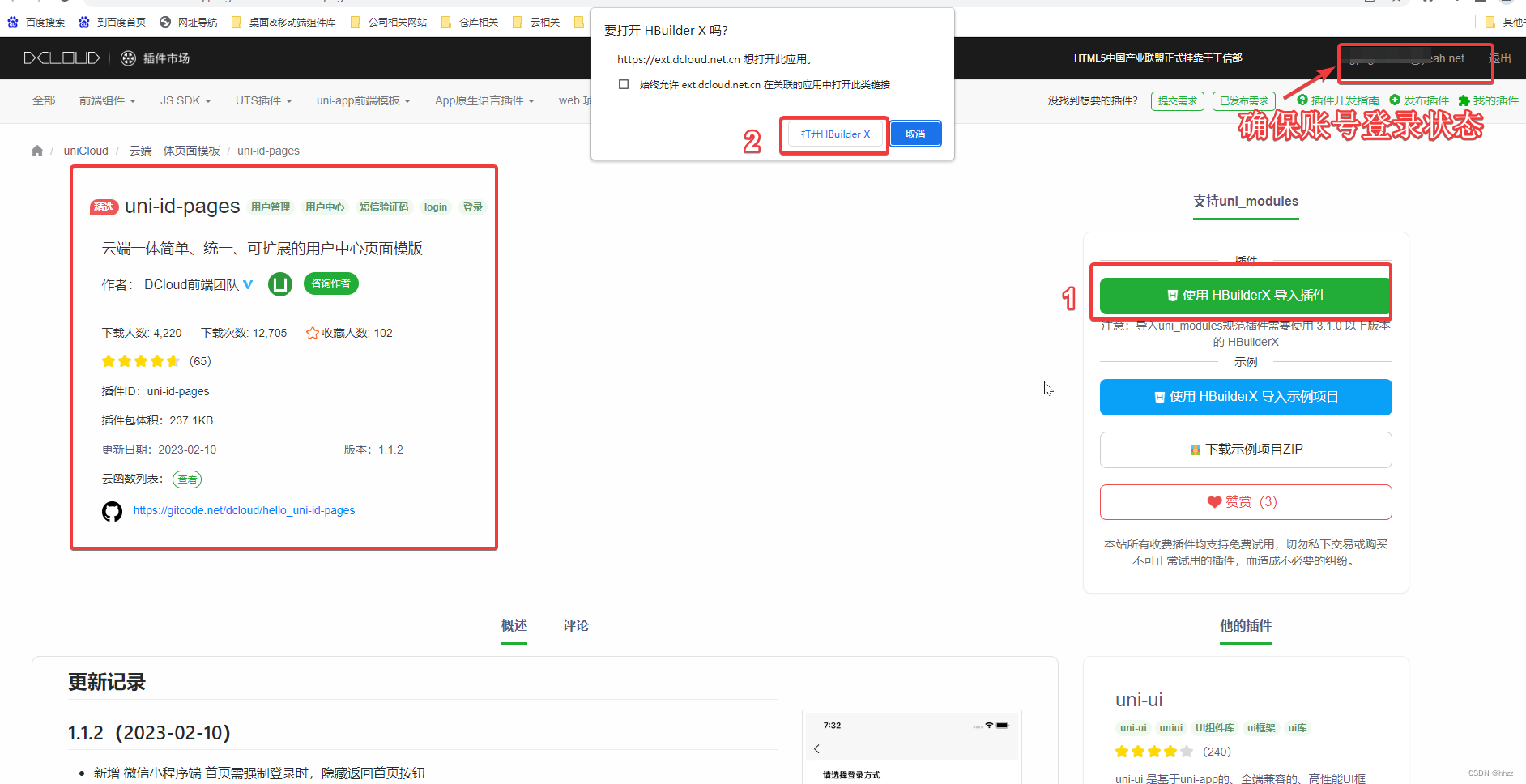Click the 用户中心 tag
The height and width of the screenshot is (784, 1526).
325,207
